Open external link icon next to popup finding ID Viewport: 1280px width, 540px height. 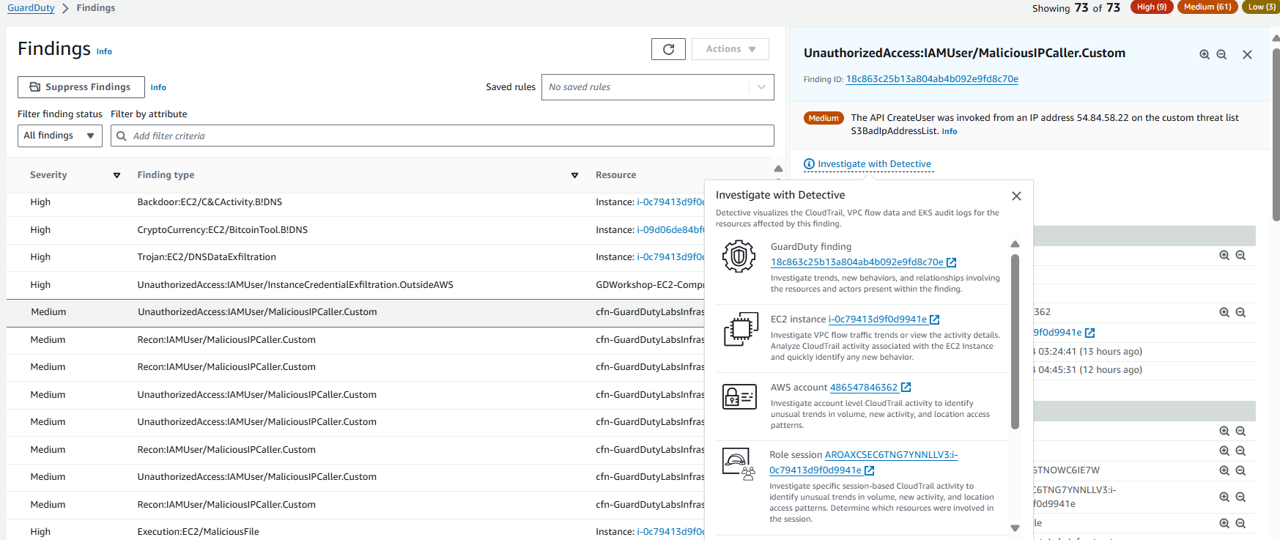tap(952, 263)
